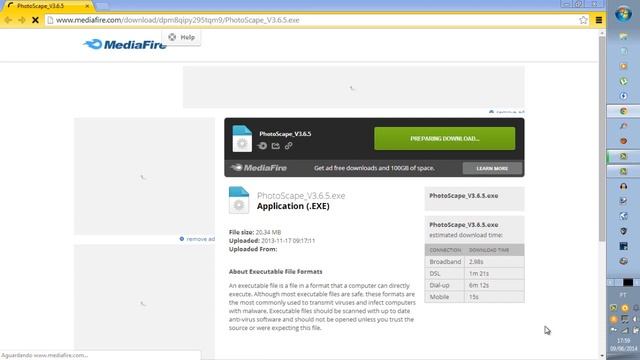
Task: Click the MediaFire logo in the dark promo bar
Action: [259, 168]
